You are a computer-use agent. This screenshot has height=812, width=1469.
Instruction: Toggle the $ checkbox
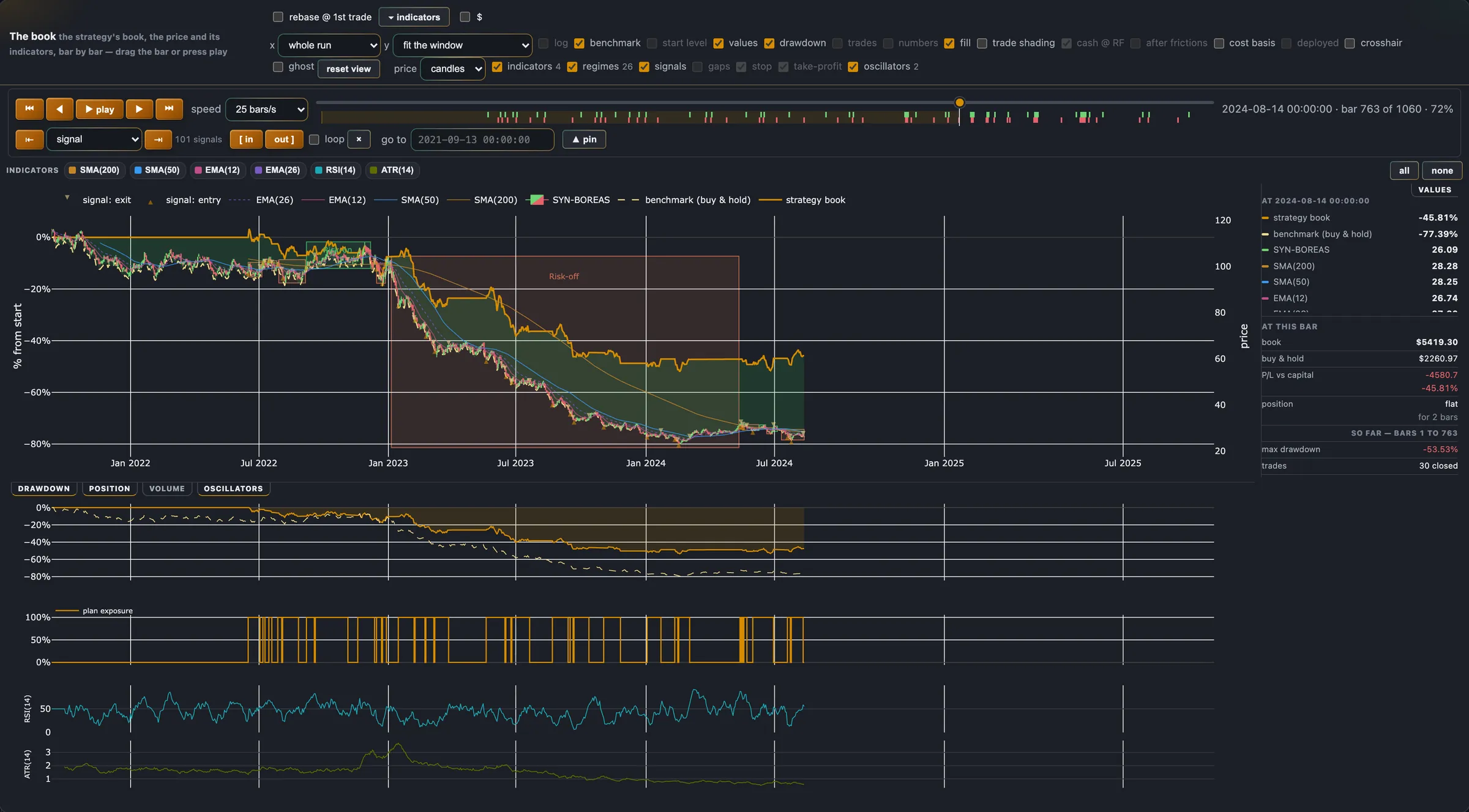point(465,17)
